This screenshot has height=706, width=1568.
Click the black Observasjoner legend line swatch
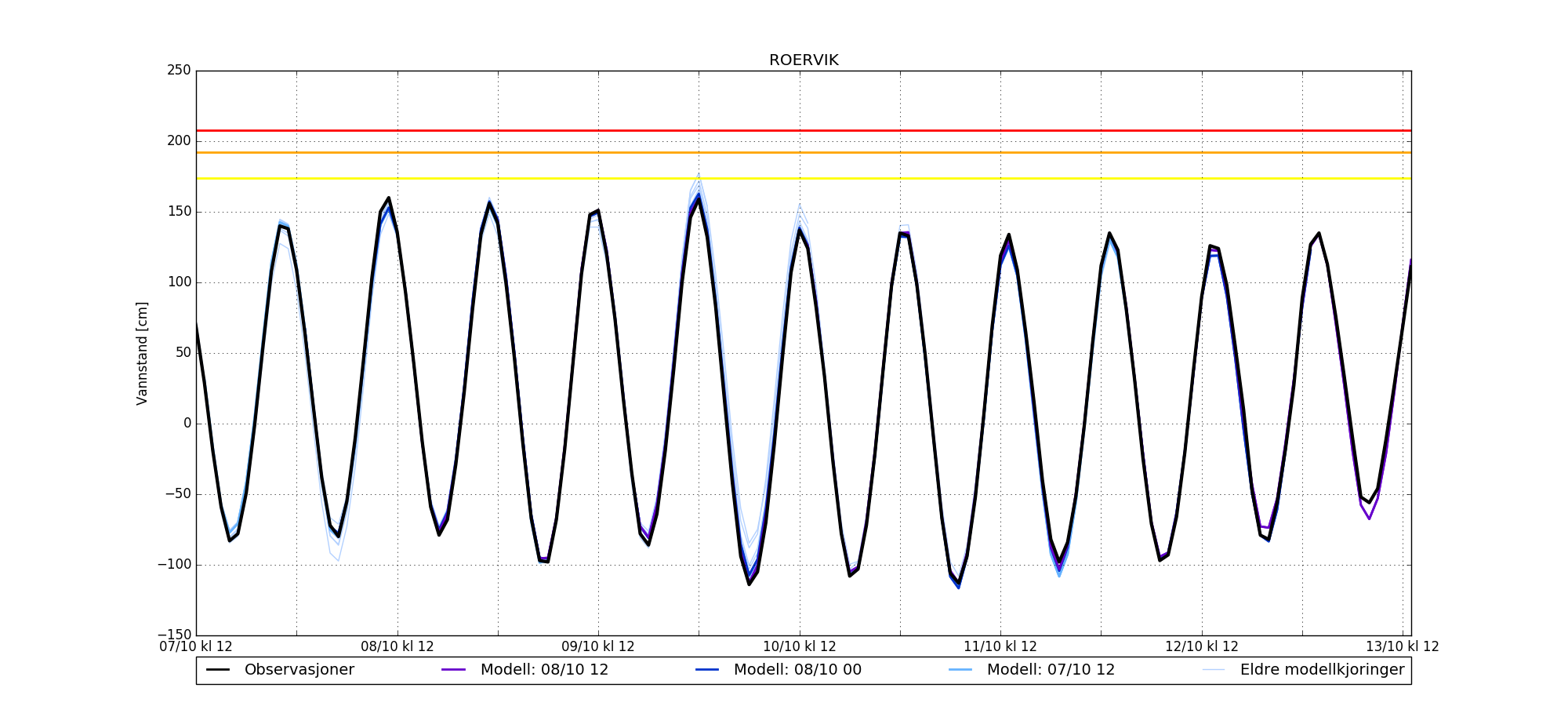pyautogui.click(x=218, y=670)
